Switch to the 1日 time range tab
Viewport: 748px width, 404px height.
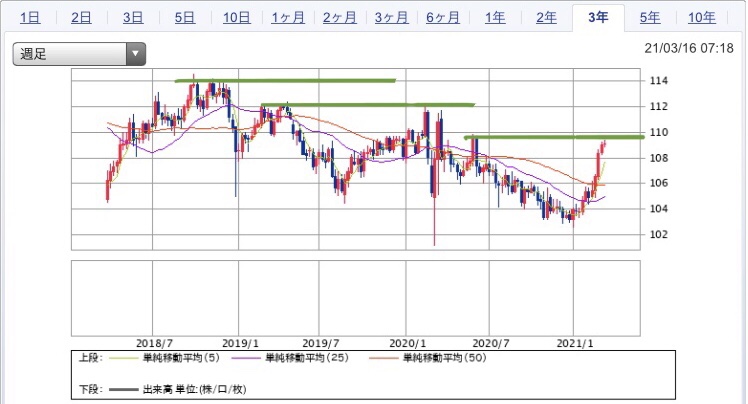tap(30, 17)
